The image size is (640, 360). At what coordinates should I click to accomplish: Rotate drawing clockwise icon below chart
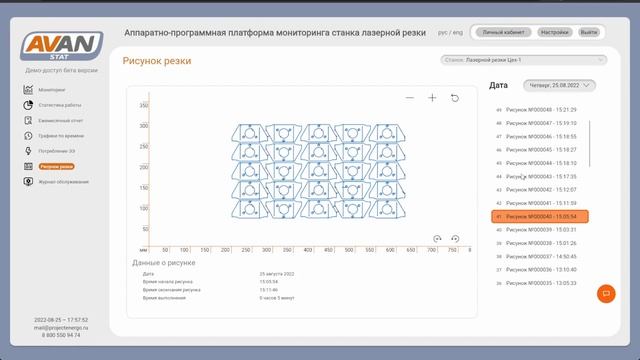tap(437, 239)
